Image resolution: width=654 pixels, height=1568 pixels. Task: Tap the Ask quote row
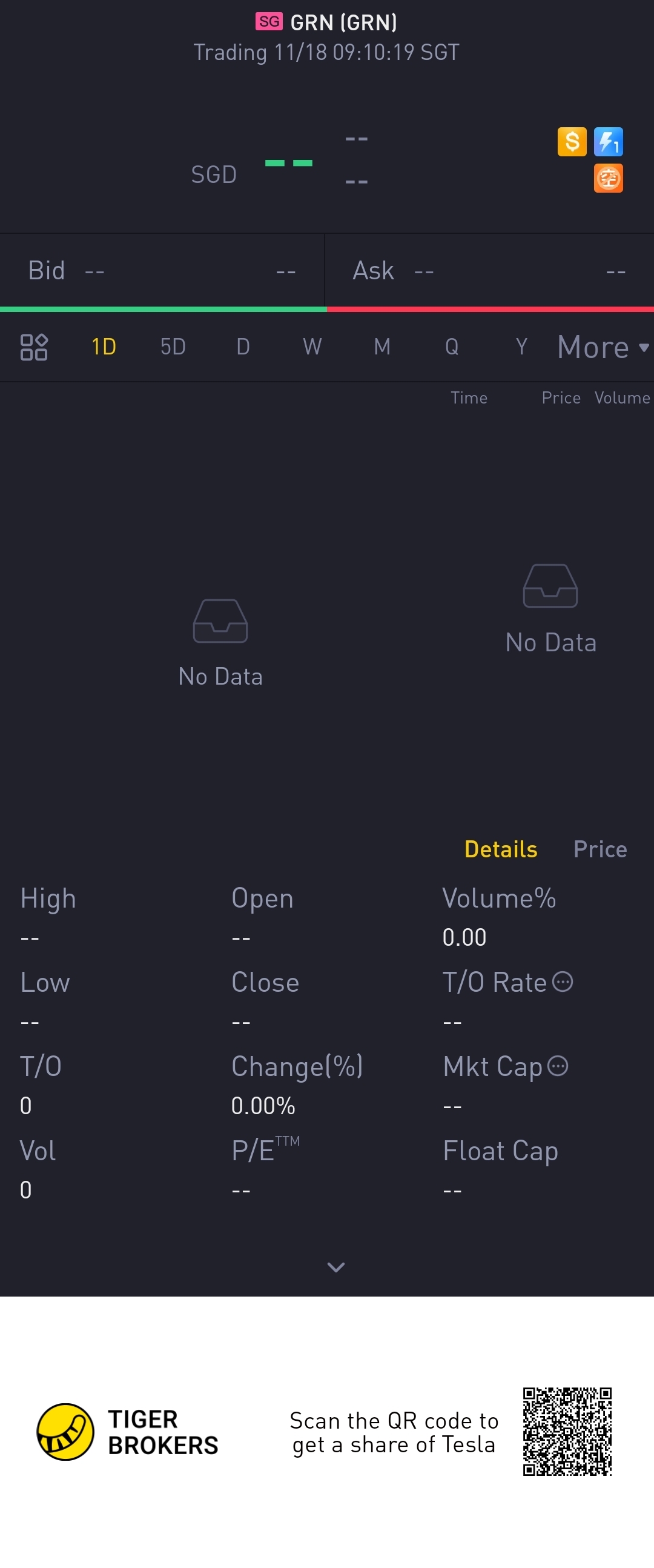(x=490, y=271)
